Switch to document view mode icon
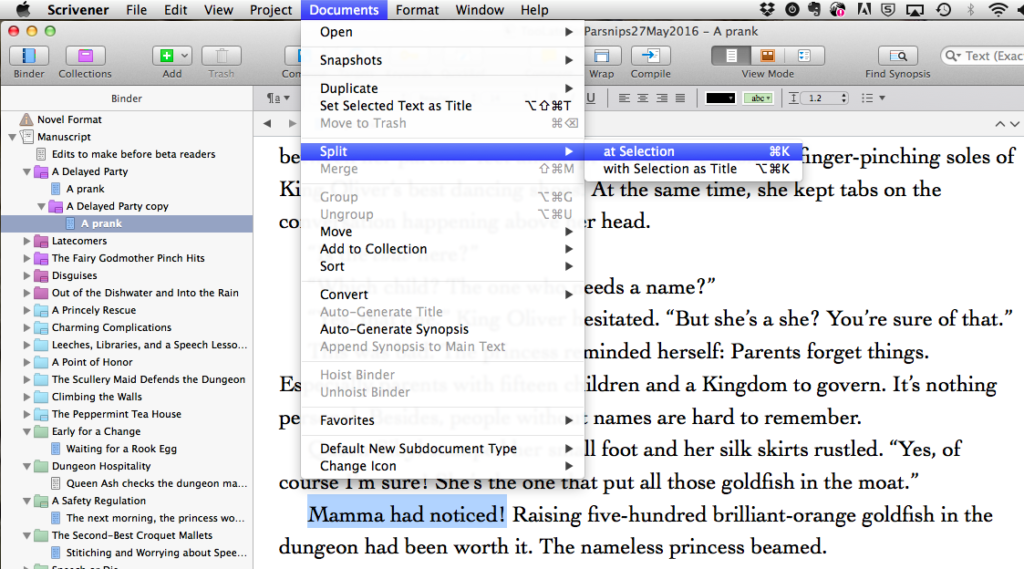Viewport: 1024px width, 569px height. pyautogui.click(x=731, y=56)
